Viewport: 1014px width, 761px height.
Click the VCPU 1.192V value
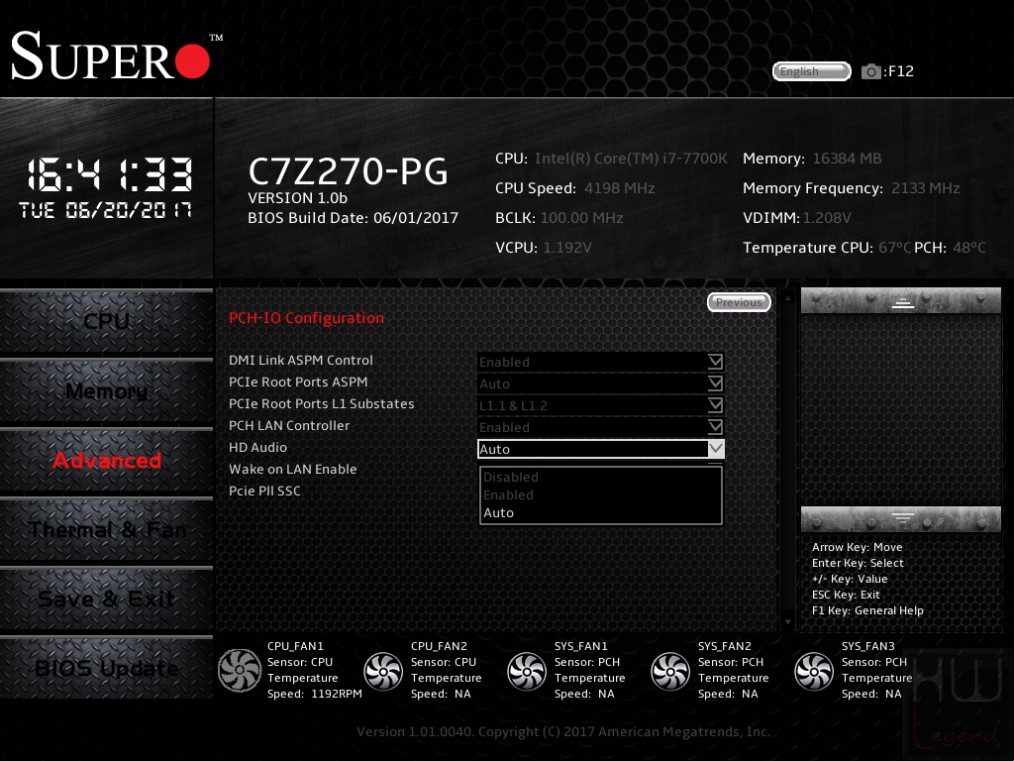coord(567,248)
